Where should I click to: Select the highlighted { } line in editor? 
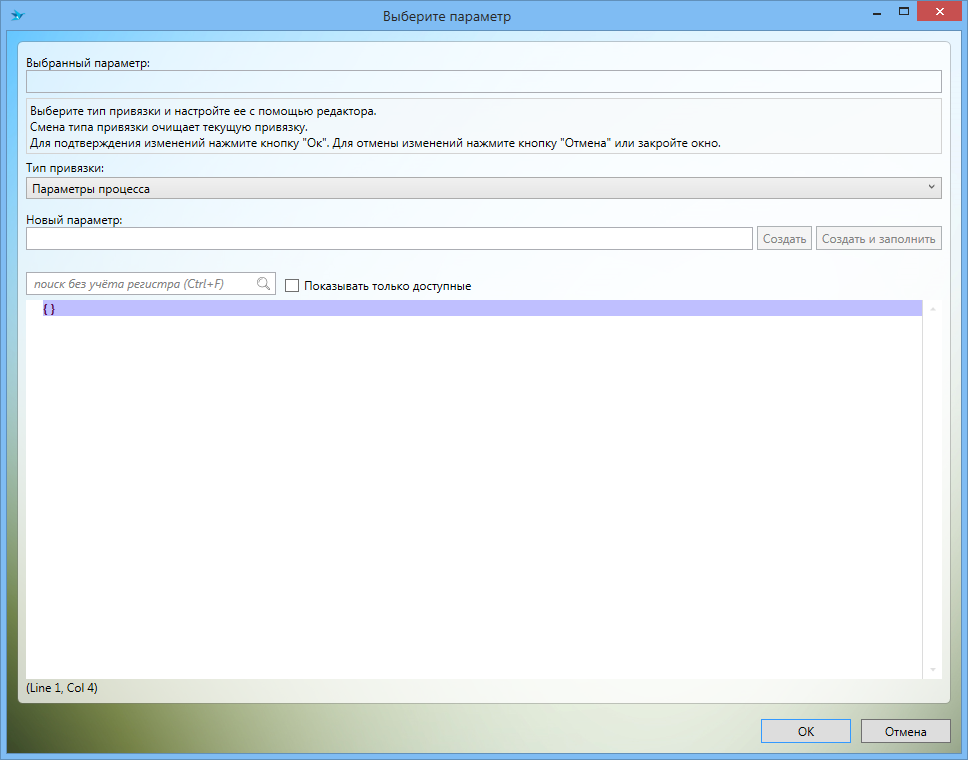[x=50, y=309]
